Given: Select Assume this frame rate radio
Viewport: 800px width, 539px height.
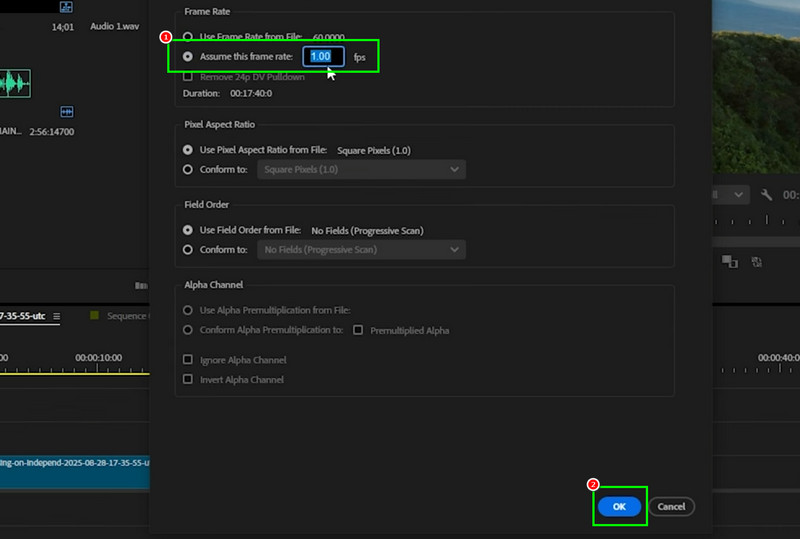Looking at the screenshot, I should click(x=188, y=57).
